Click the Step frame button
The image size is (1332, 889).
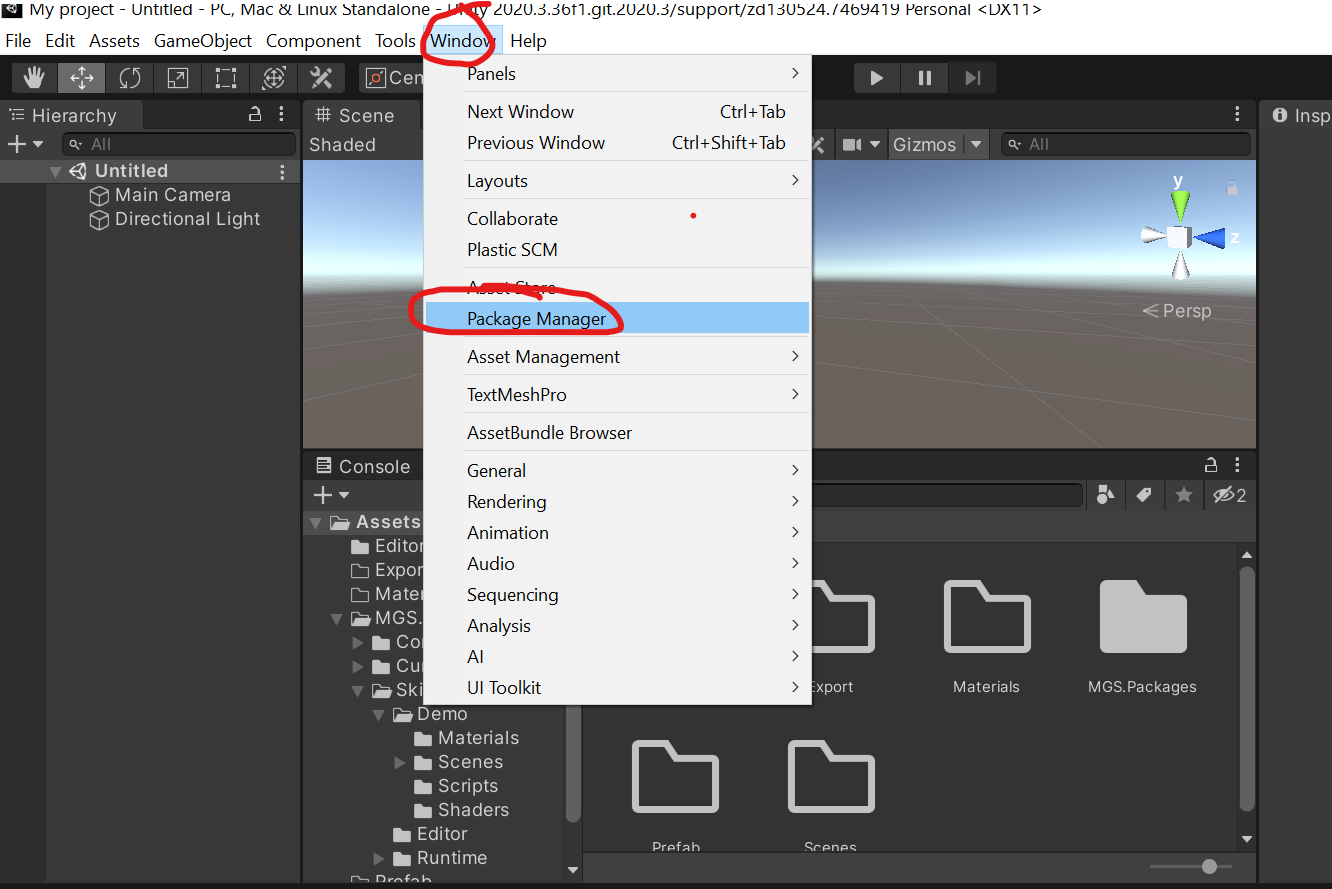(972, 78)
